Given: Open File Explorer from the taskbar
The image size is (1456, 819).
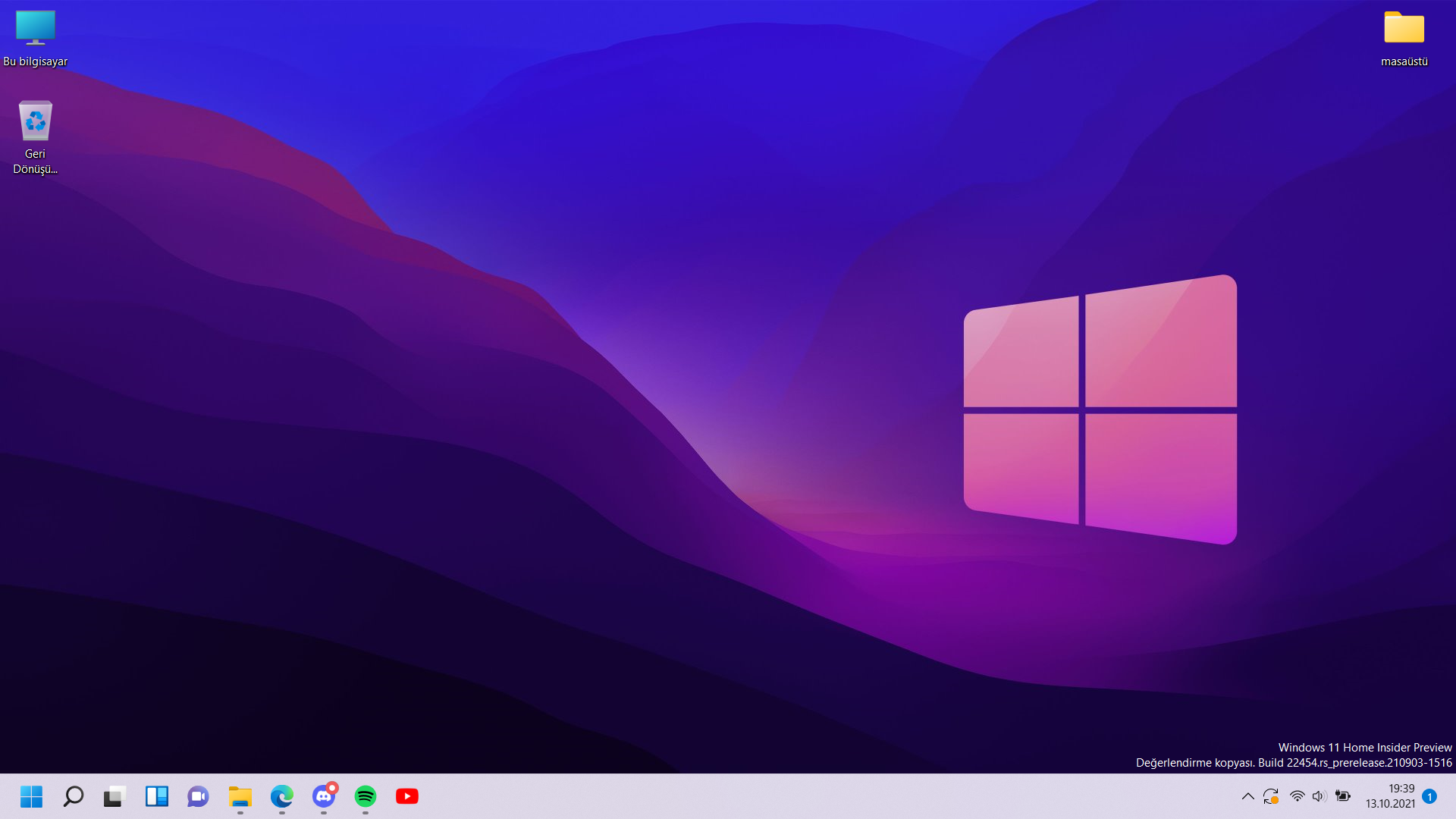Looking at the screenshot, I should 240,796.
